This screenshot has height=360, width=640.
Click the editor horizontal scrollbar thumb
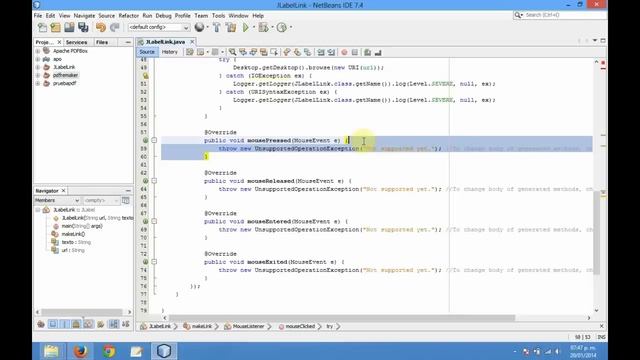click(x=342, y=318)
